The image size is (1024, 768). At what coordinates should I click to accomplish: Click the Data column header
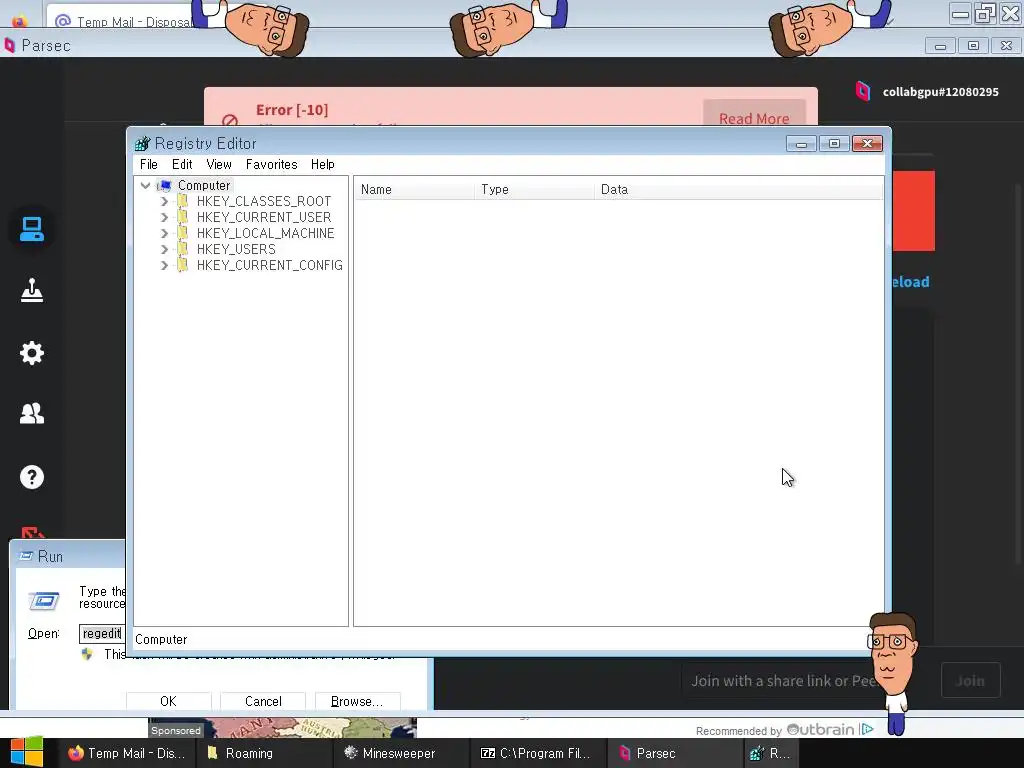(738, 189)
